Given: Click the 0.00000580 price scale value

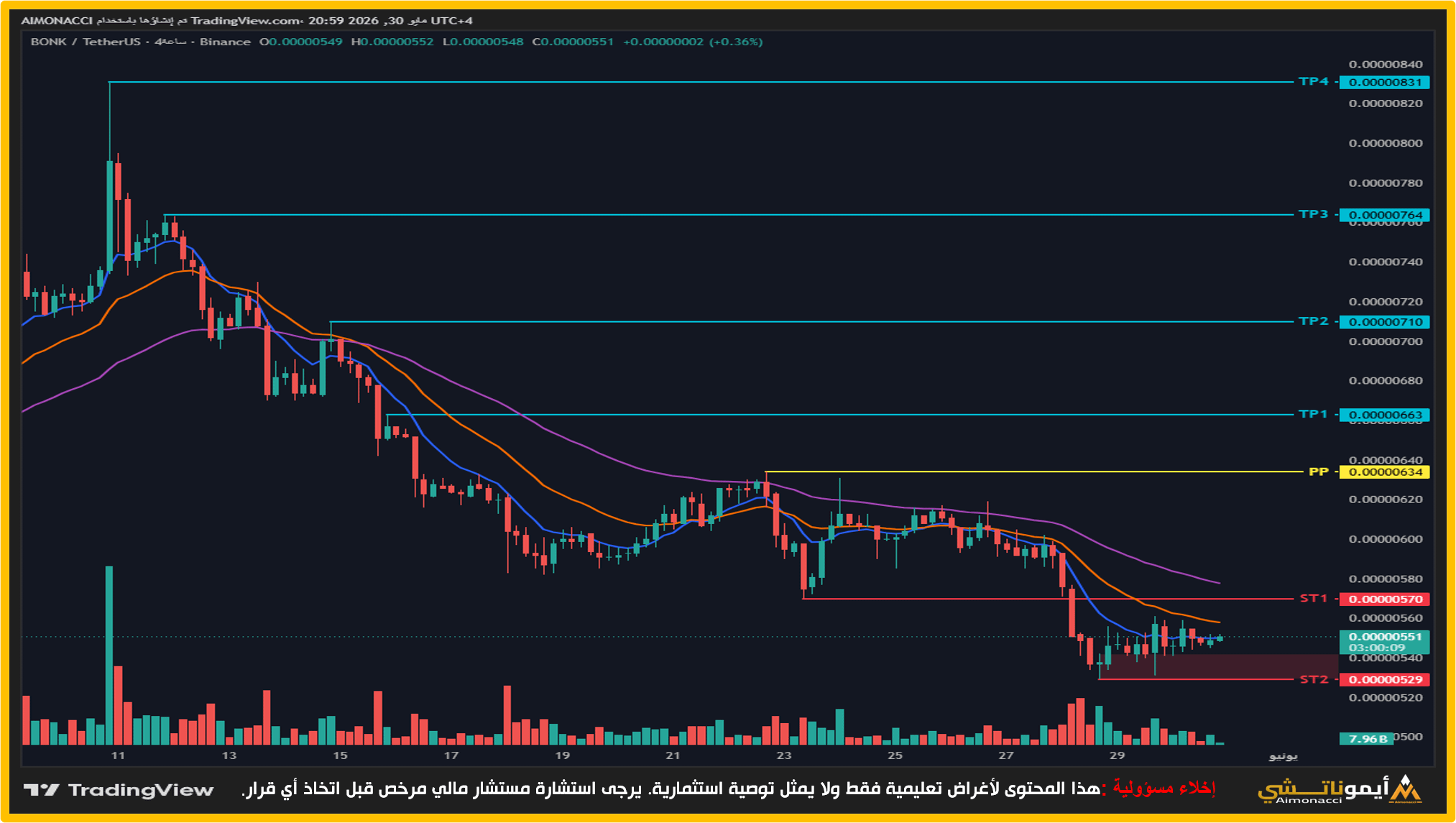Looking at the screenshot, I should click(x=1386, y=579).
